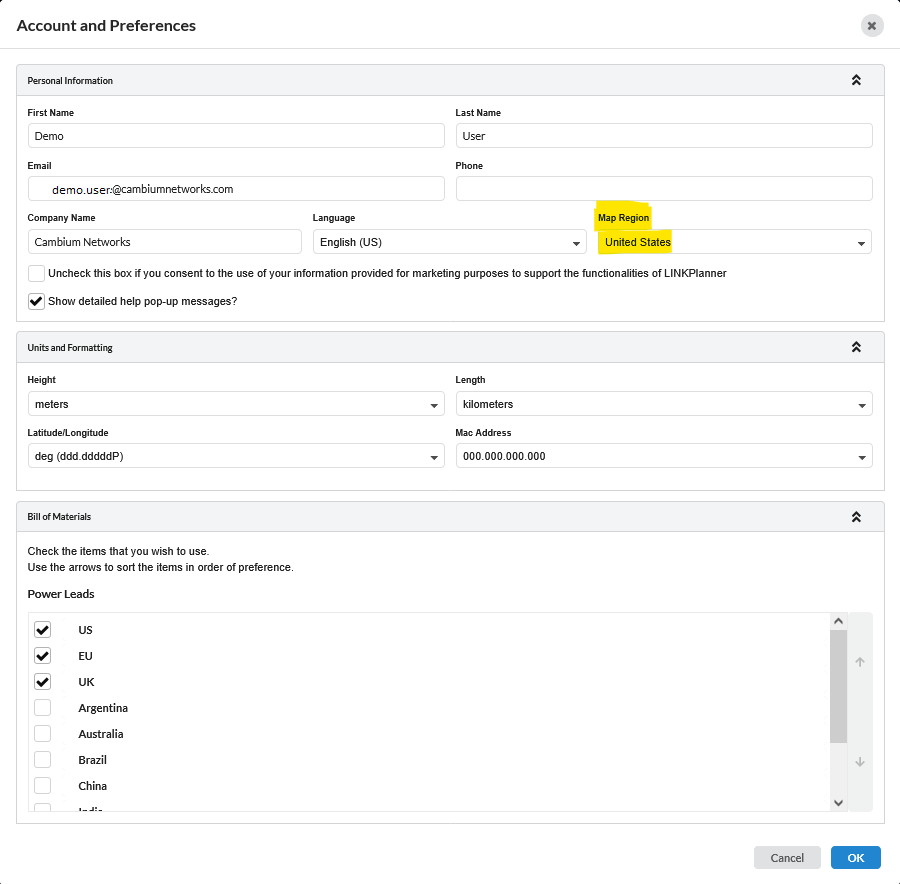
Task: Collapse the Units and Formatting section
Action: tap(856, 347)
